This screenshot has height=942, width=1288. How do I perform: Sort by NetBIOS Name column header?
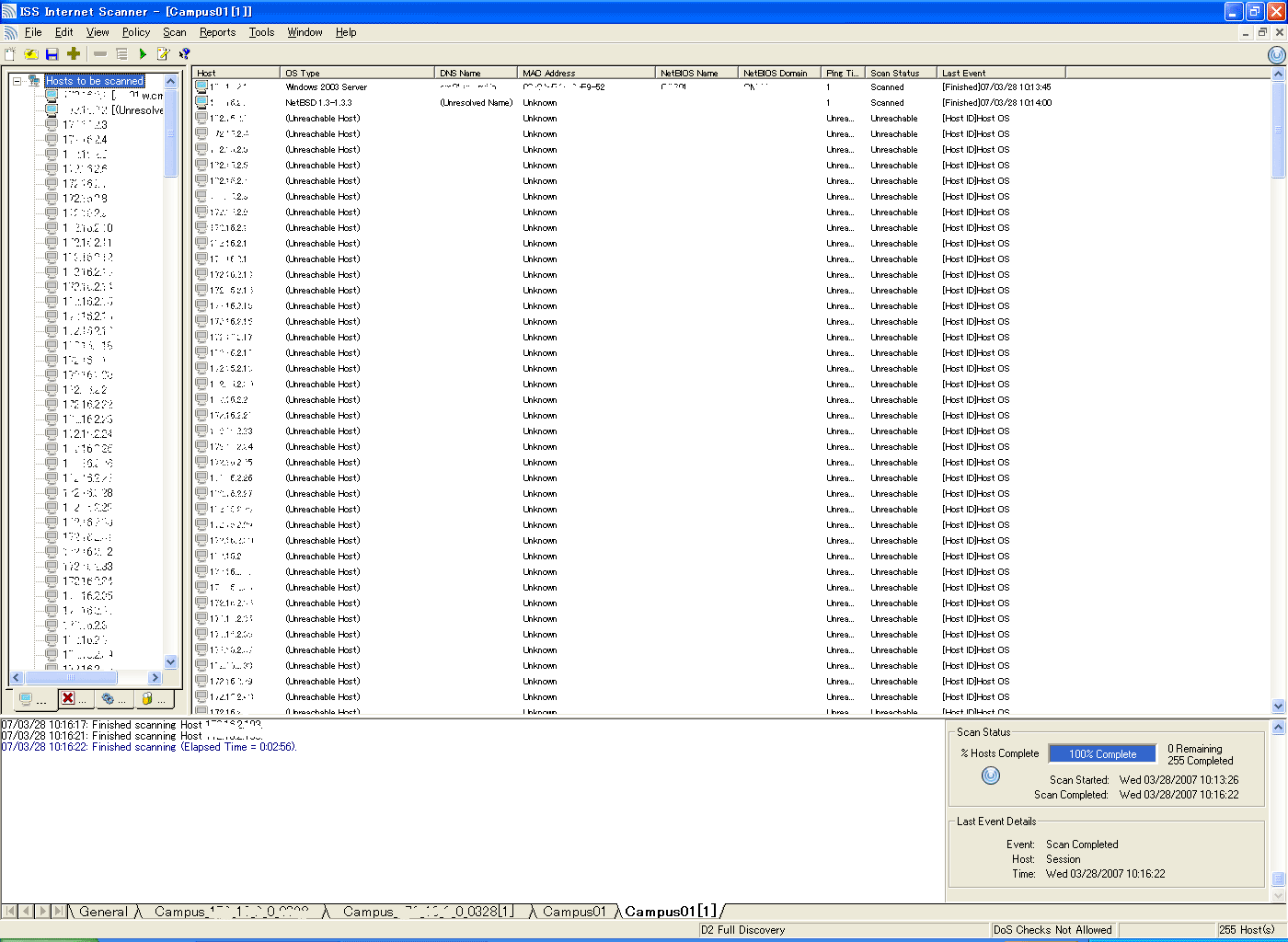(x=696, y=73)
